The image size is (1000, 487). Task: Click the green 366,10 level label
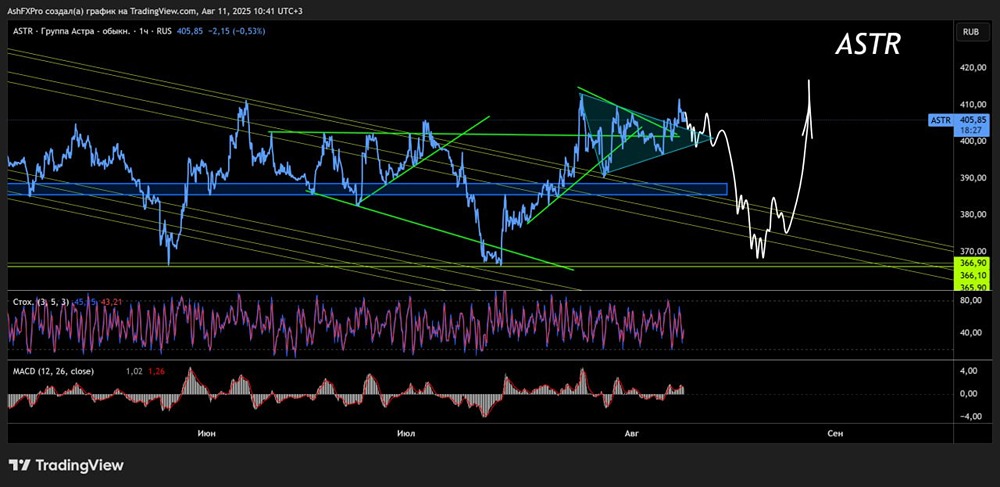click(975, 275)
